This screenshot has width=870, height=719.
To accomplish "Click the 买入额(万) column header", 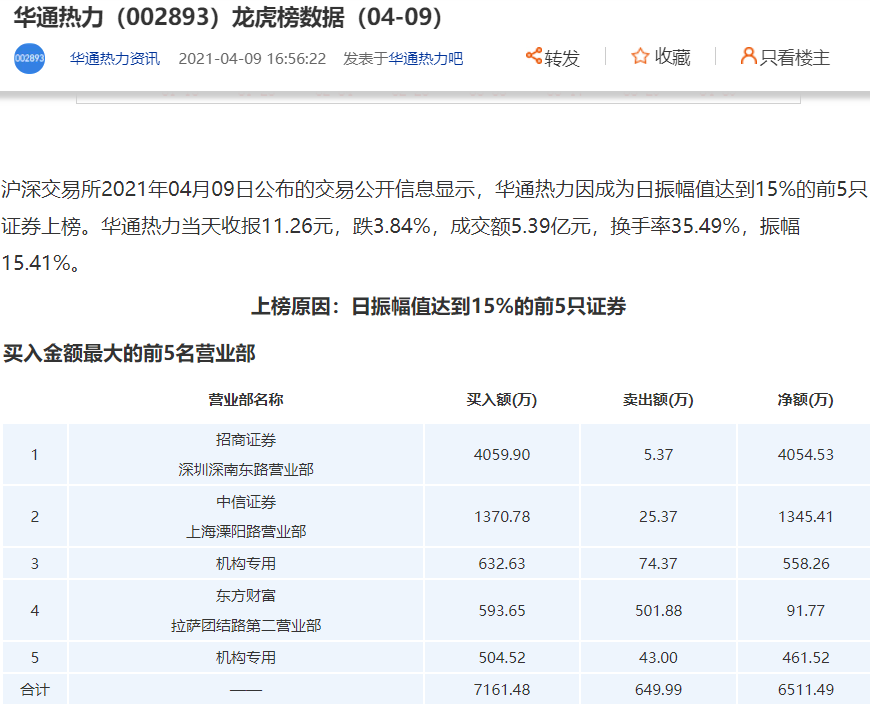I will click(x=502, y=399).
